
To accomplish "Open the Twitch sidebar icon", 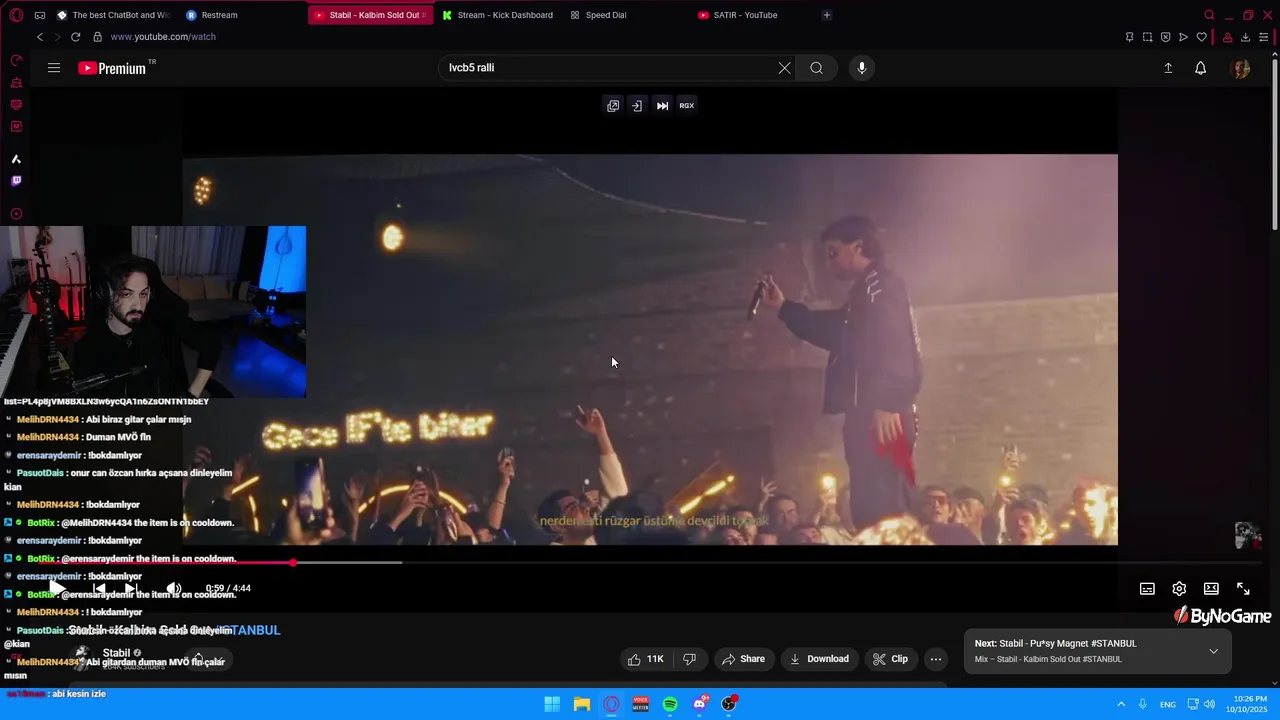I will coord(16,181).
